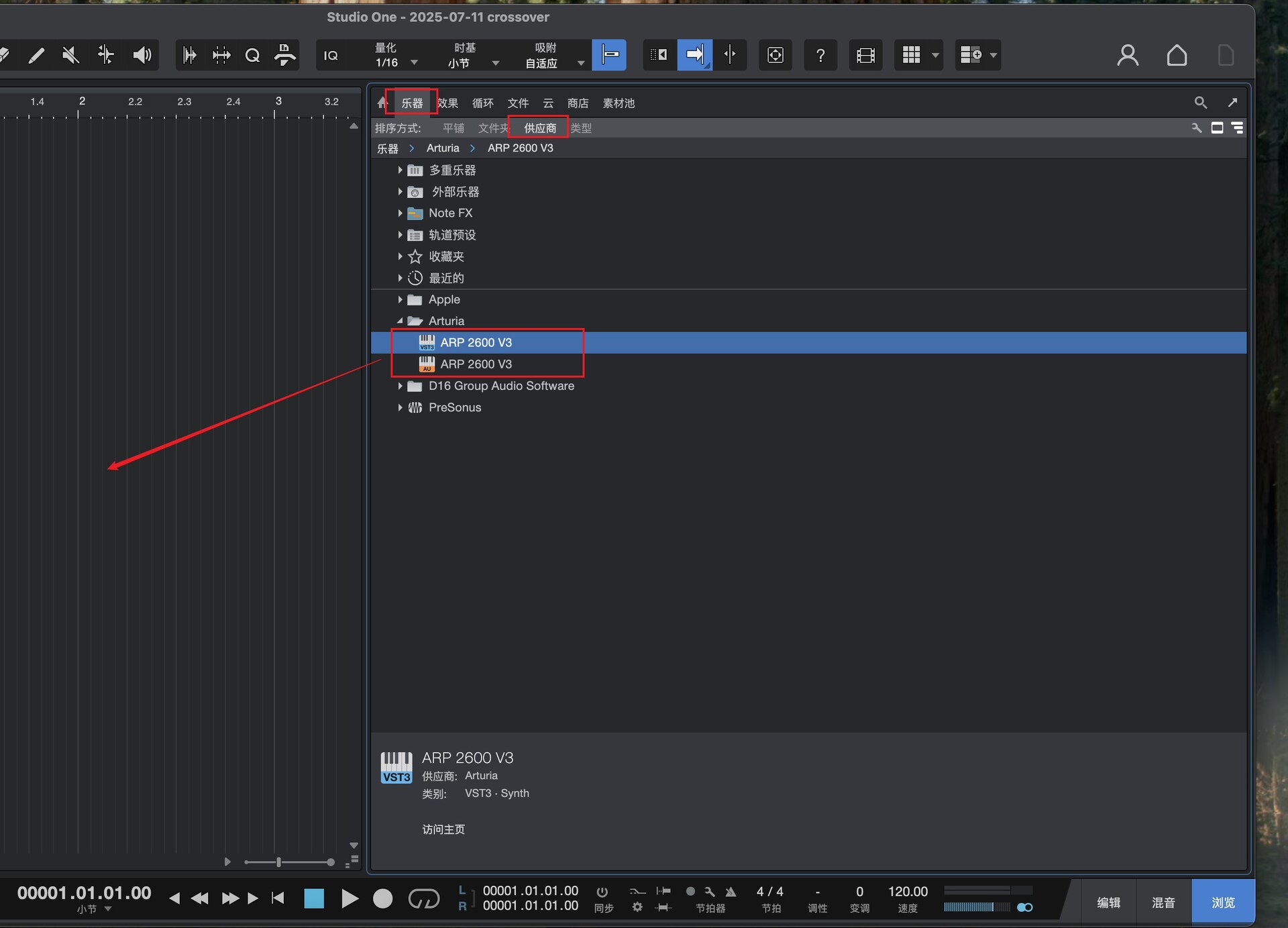Select the Paint pencil tool
The width and height of the screenshot is (1288, 928).
[36, 55]
